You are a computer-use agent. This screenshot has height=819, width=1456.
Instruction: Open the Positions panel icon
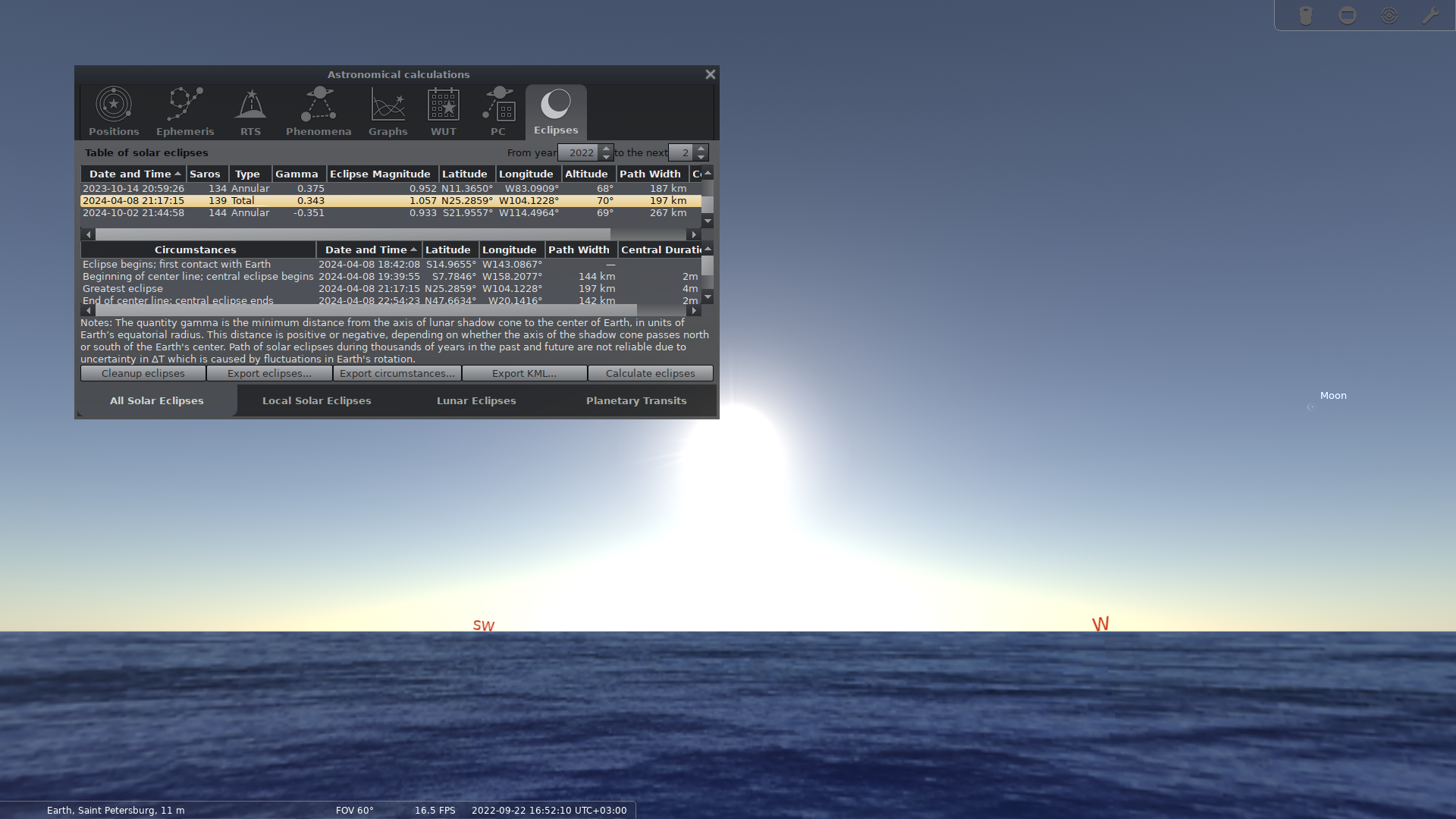point(113,108)
